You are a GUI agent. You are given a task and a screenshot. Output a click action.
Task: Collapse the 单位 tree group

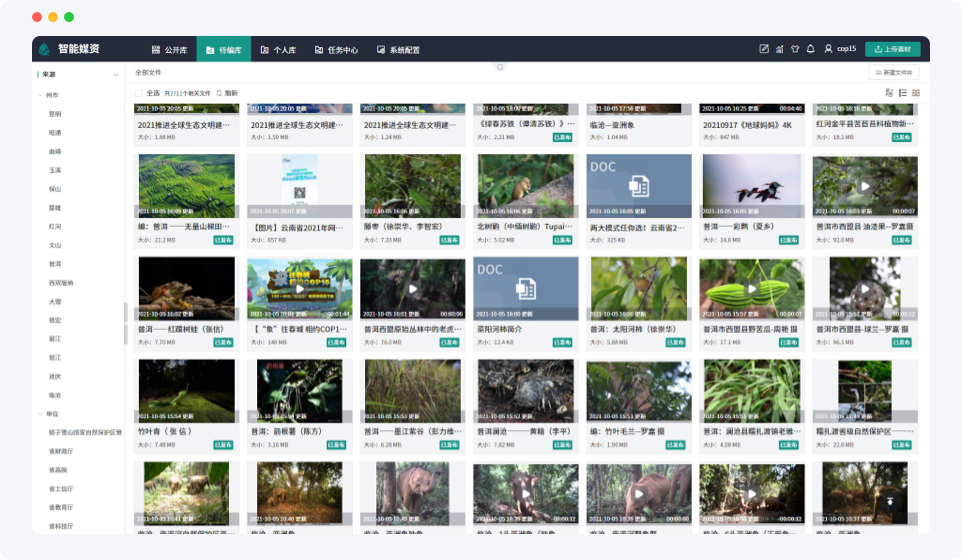click(x=39, y=414)
